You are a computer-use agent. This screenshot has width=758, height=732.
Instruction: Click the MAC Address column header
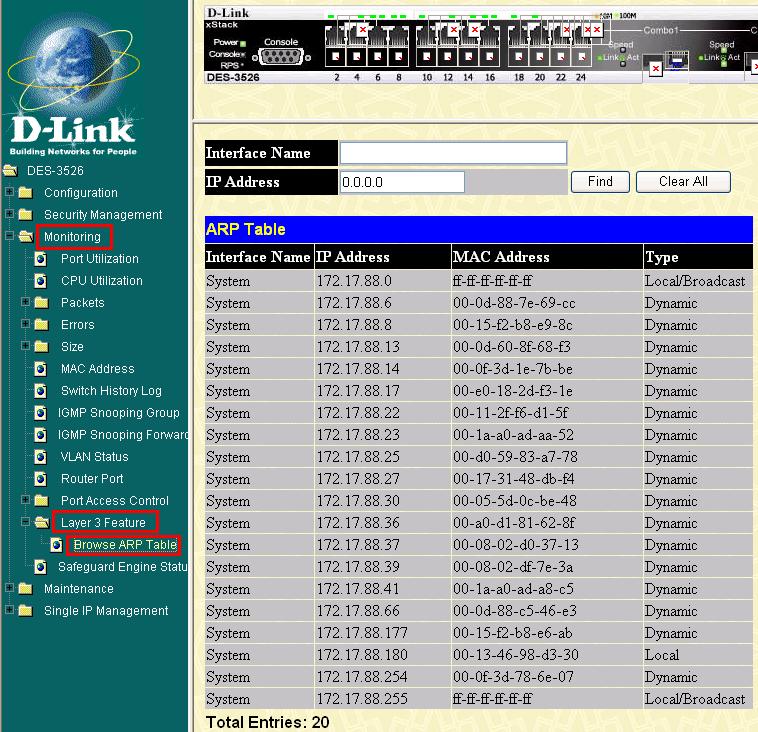point(547,257)
